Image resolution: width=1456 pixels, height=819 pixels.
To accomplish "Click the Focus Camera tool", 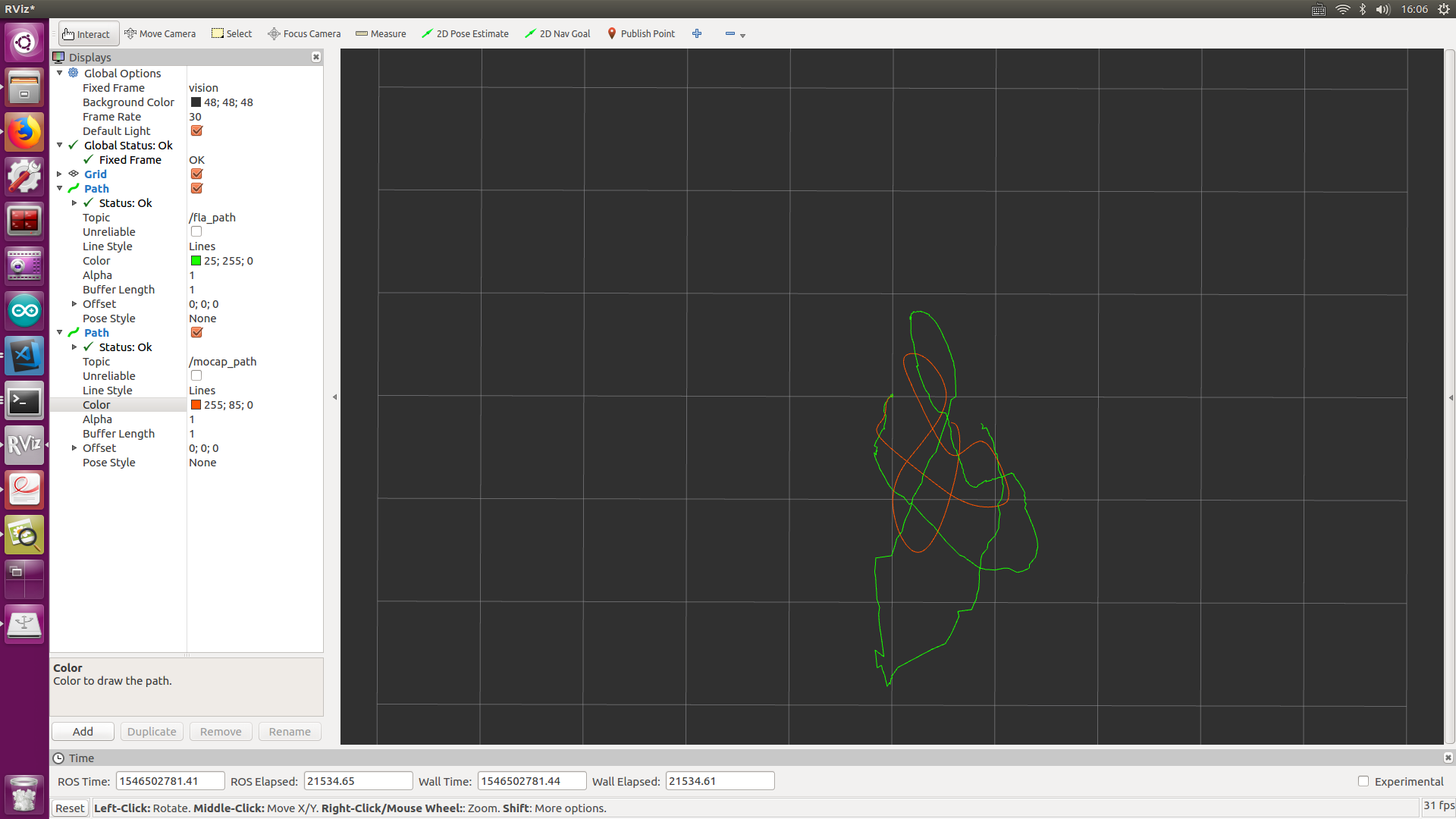I will (304, 33).
